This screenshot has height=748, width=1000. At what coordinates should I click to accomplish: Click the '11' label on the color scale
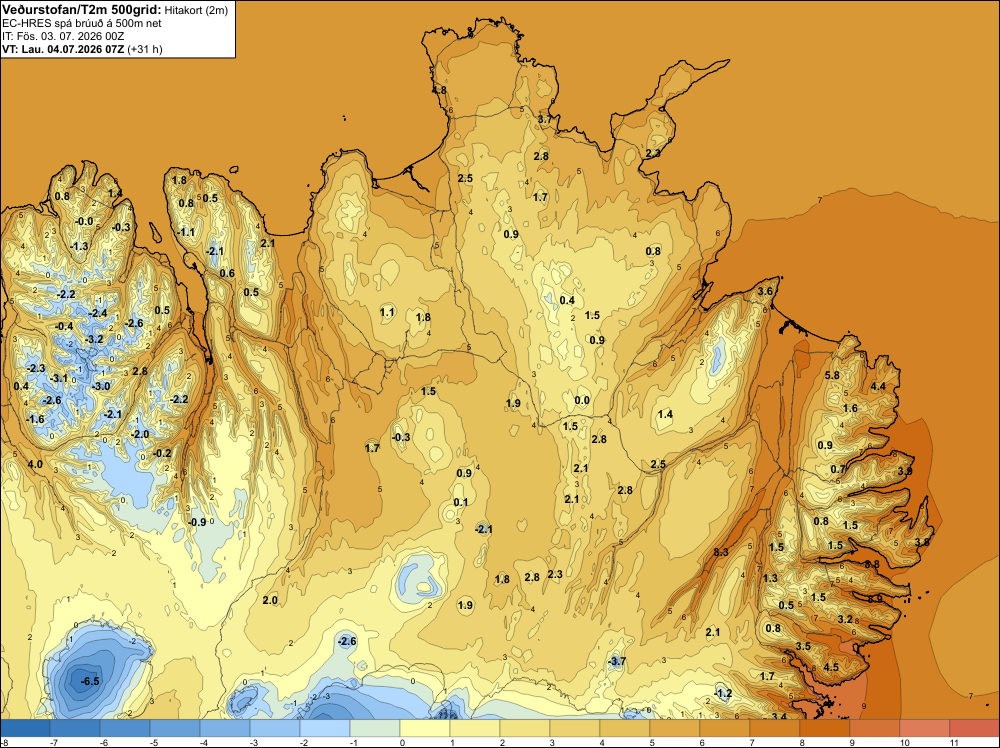(x=954, y=742)
